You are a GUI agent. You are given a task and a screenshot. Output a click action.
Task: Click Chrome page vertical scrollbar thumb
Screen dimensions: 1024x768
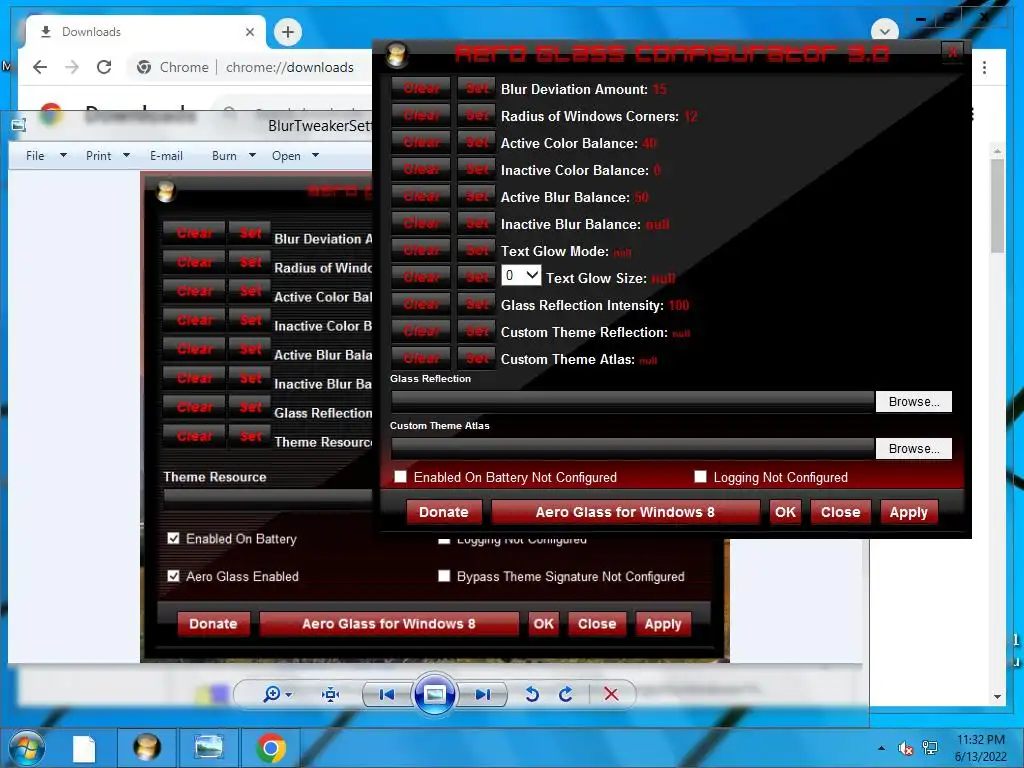[997, 206]
